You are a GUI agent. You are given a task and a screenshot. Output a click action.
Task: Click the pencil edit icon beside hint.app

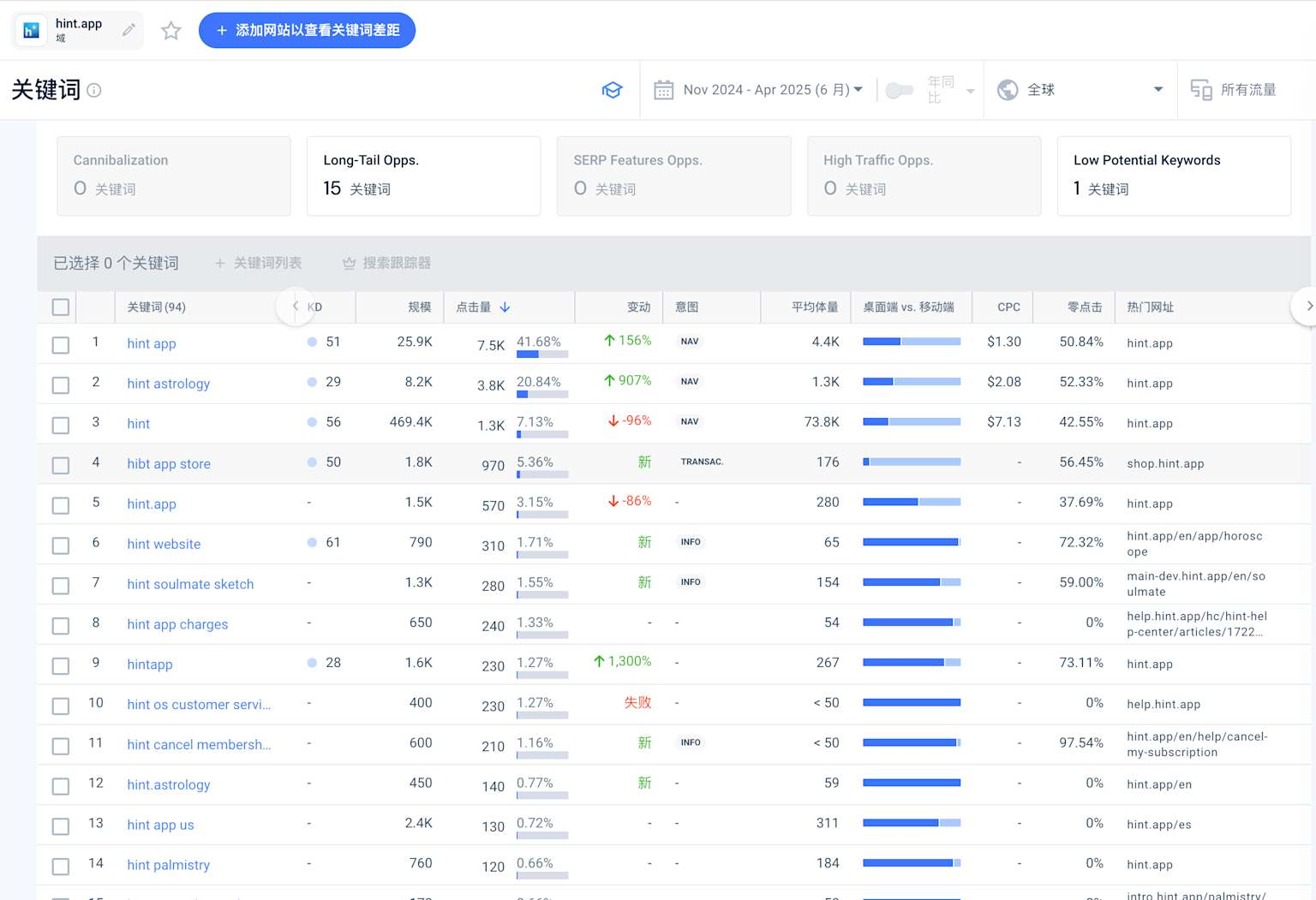tap(129, 31)
